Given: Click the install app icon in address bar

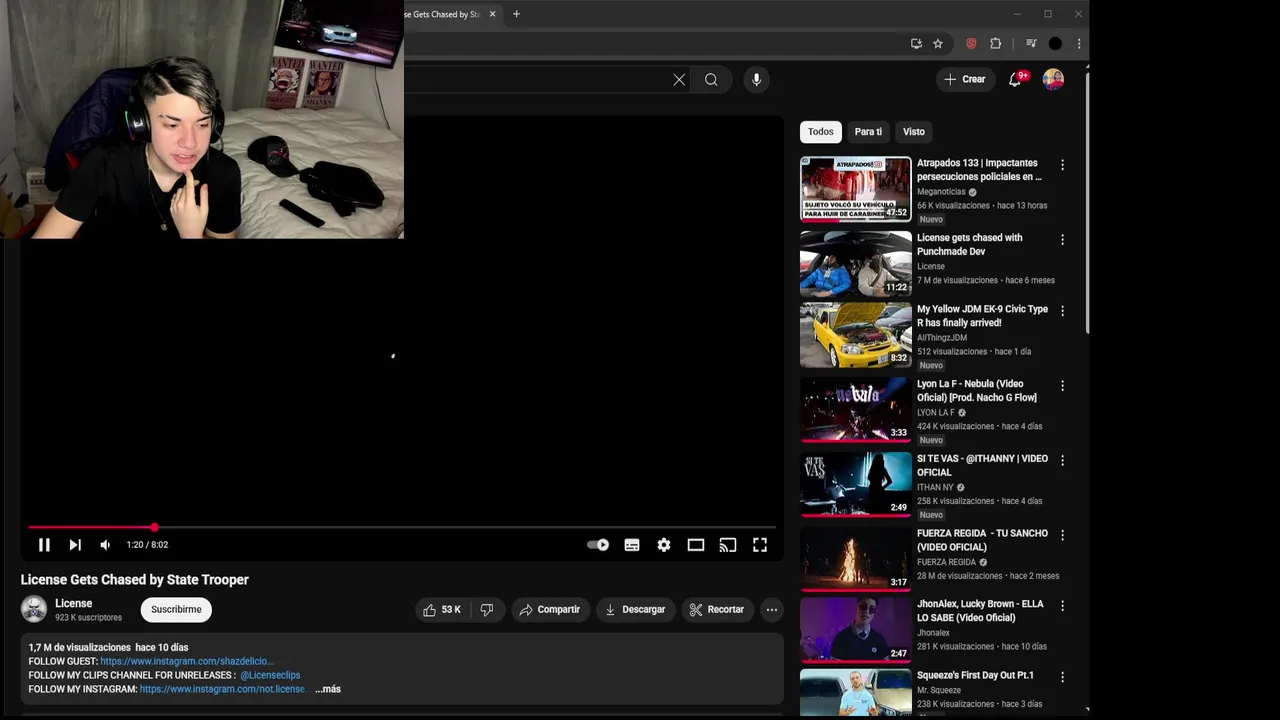Looking at the screenshot, I should [916, 44].
